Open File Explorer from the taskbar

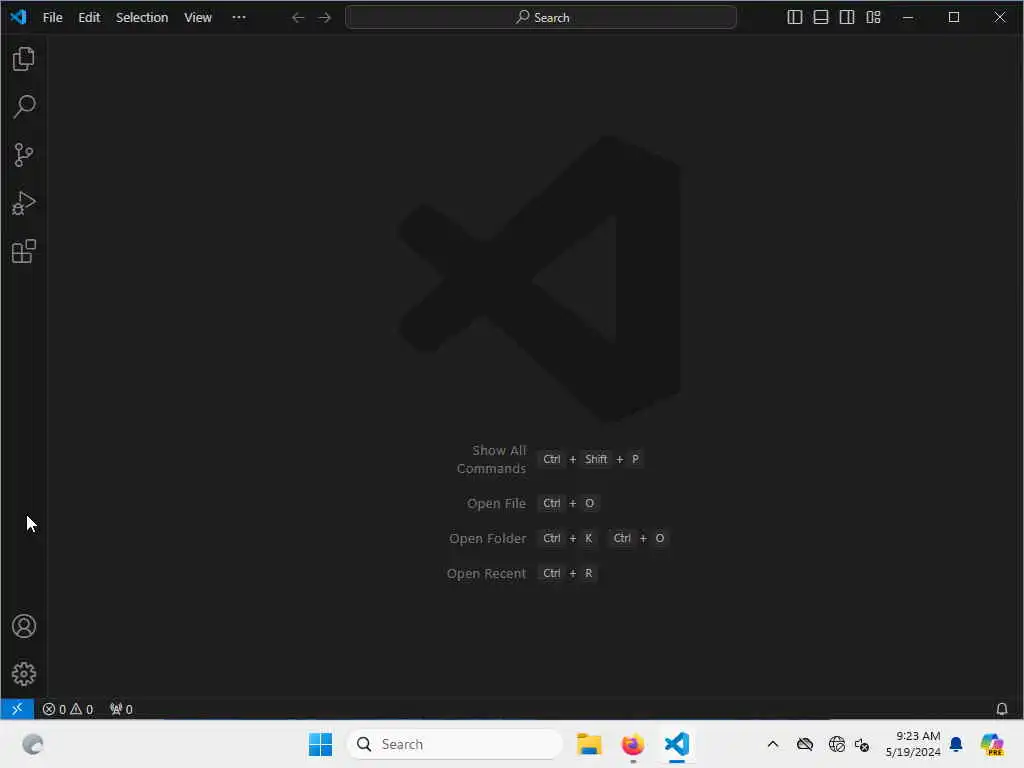point(589,744)
